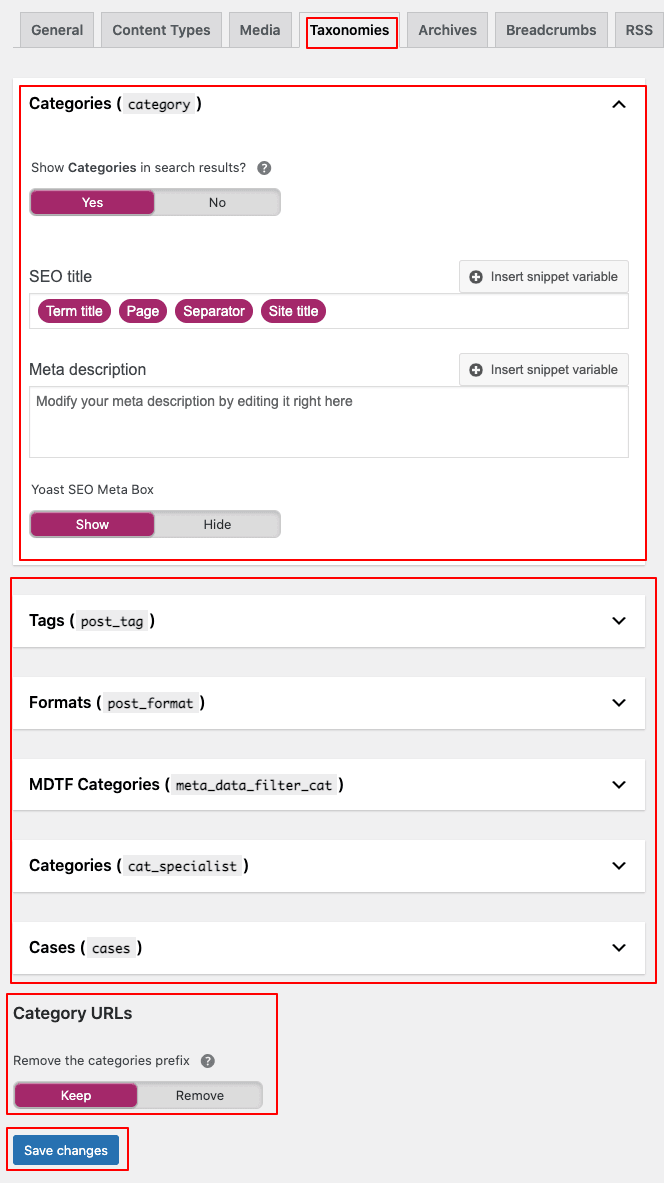Click Site title snippet variable tag

coord(294,311)
